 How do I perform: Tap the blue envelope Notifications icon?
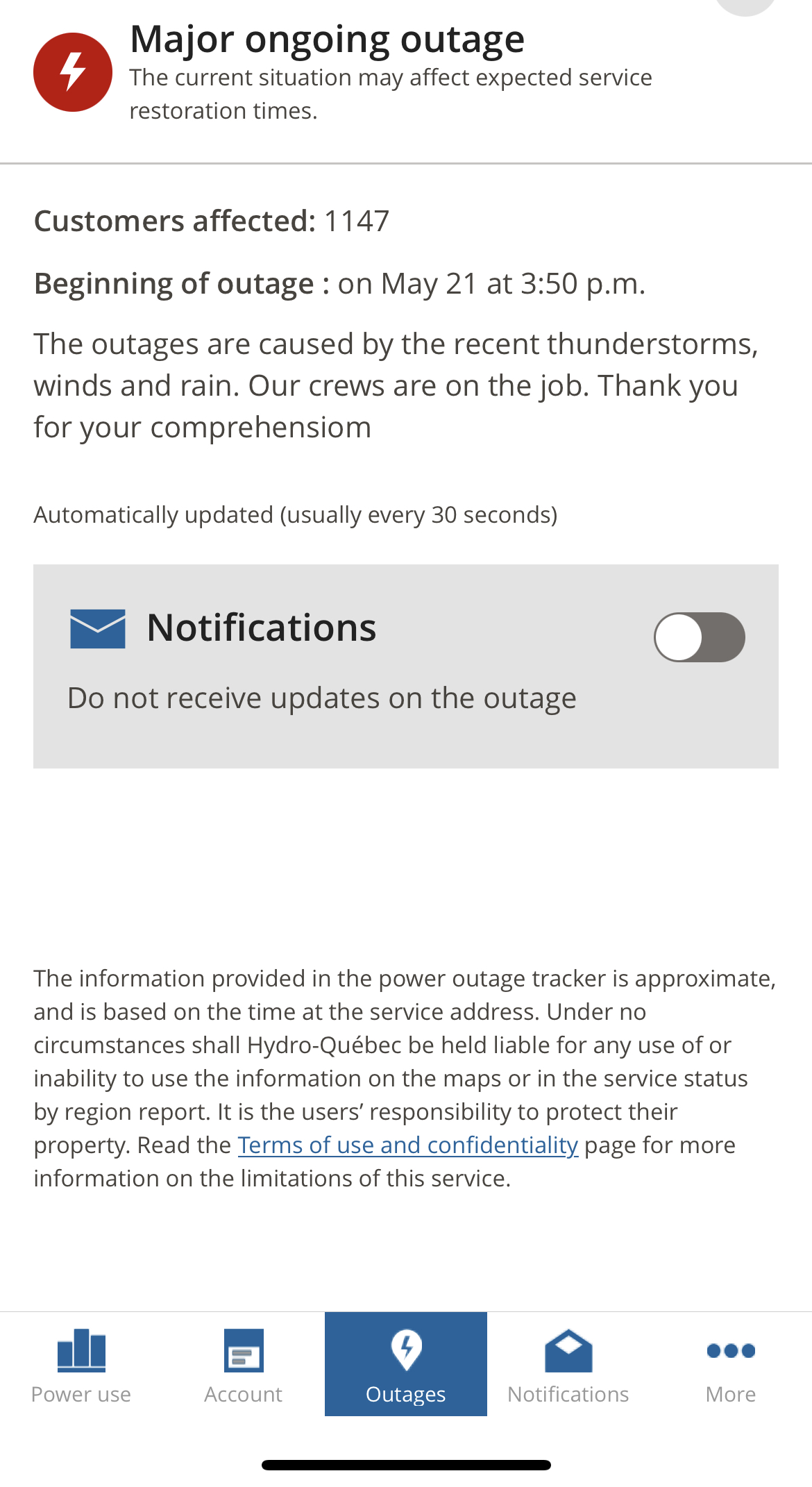point(98,629)
